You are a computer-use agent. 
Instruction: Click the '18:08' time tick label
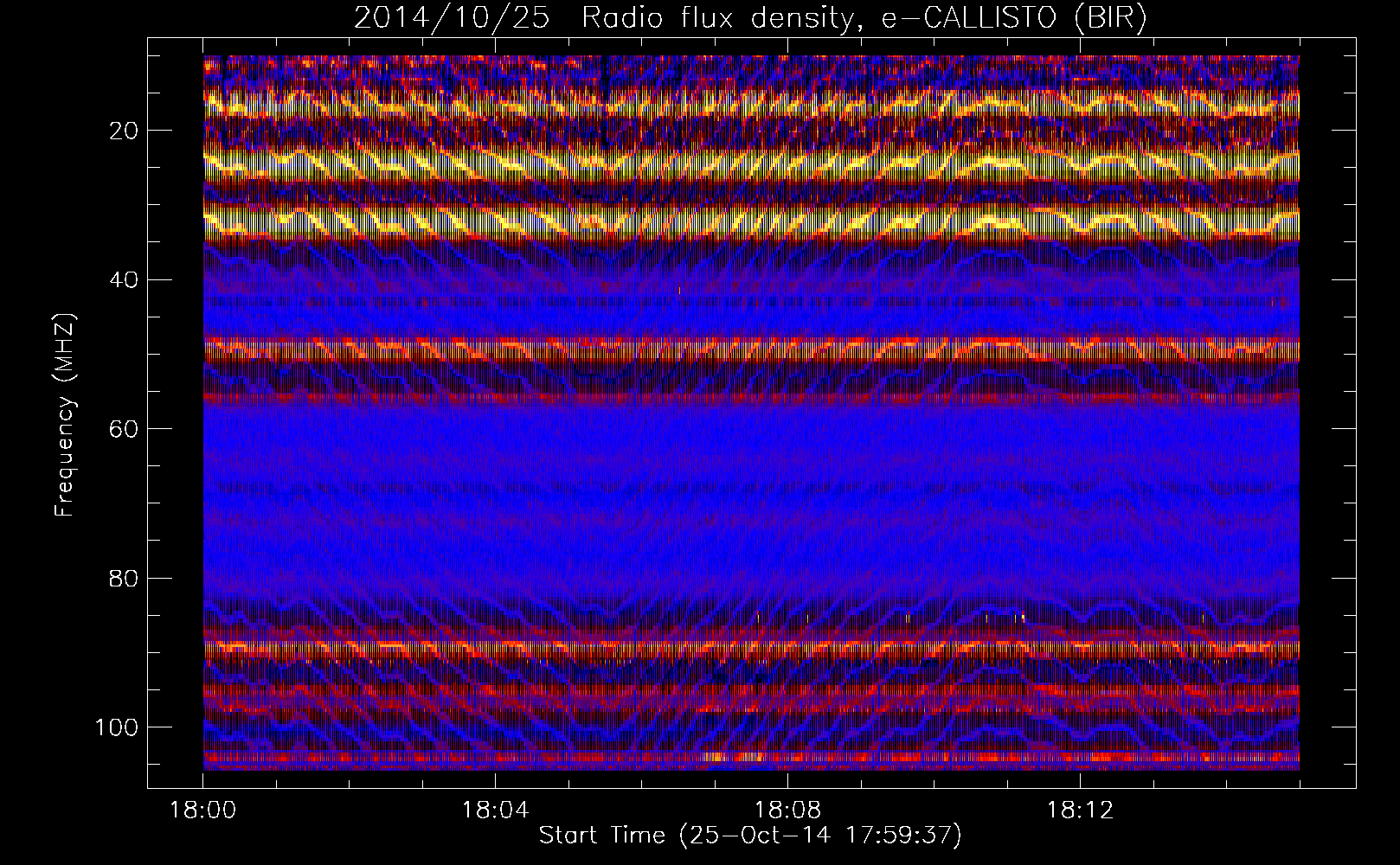(787, 811)
